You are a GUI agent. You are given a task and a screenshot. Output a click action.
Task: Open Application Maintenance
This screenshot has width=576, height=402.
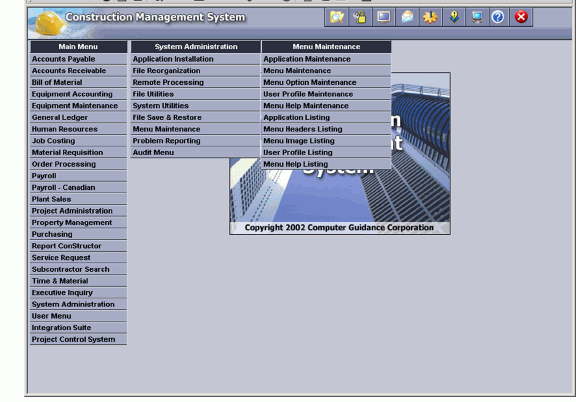(326, 59)
